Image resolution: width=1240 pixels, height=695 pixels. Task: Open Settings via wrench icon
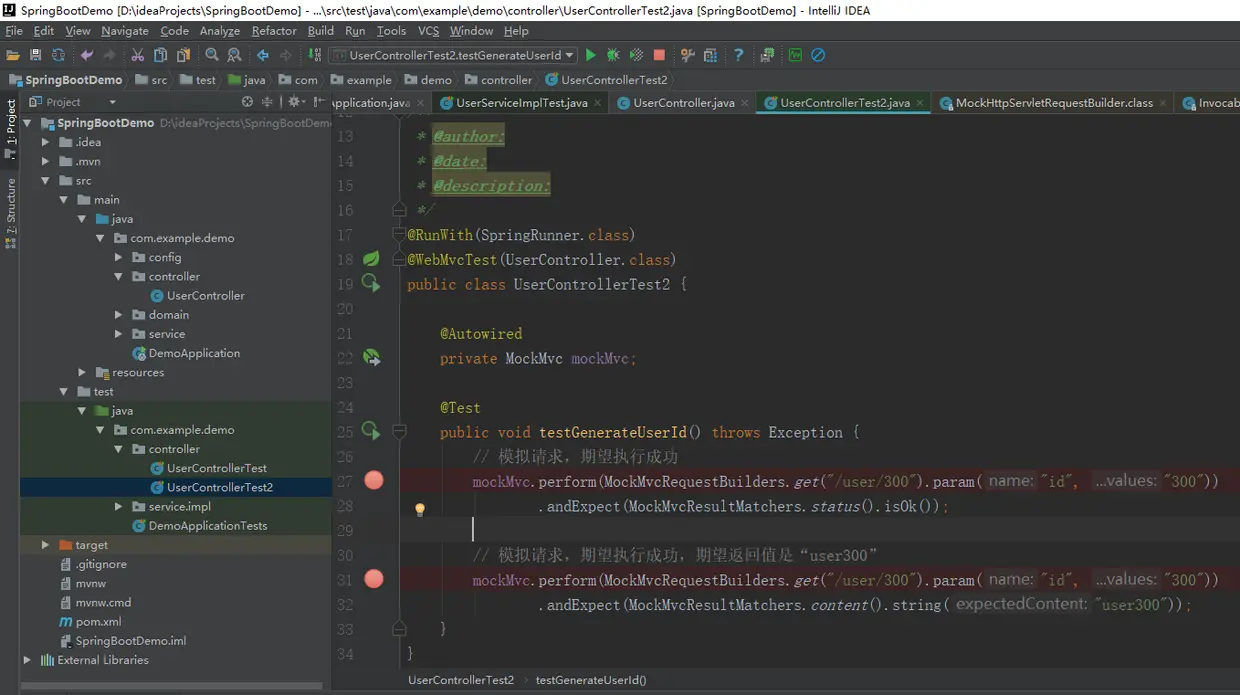688,55
